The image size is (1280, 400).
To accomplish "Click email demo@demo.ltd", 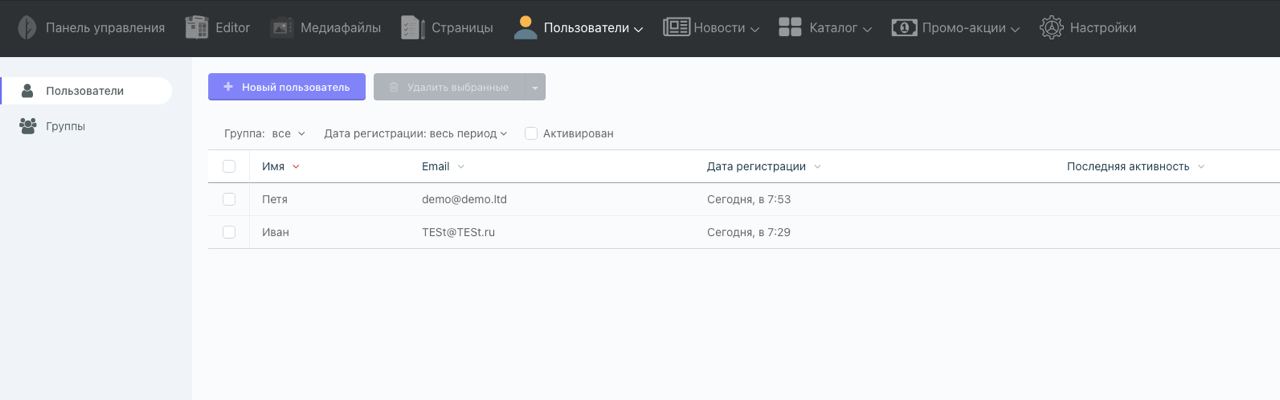I will pos(464,199).
